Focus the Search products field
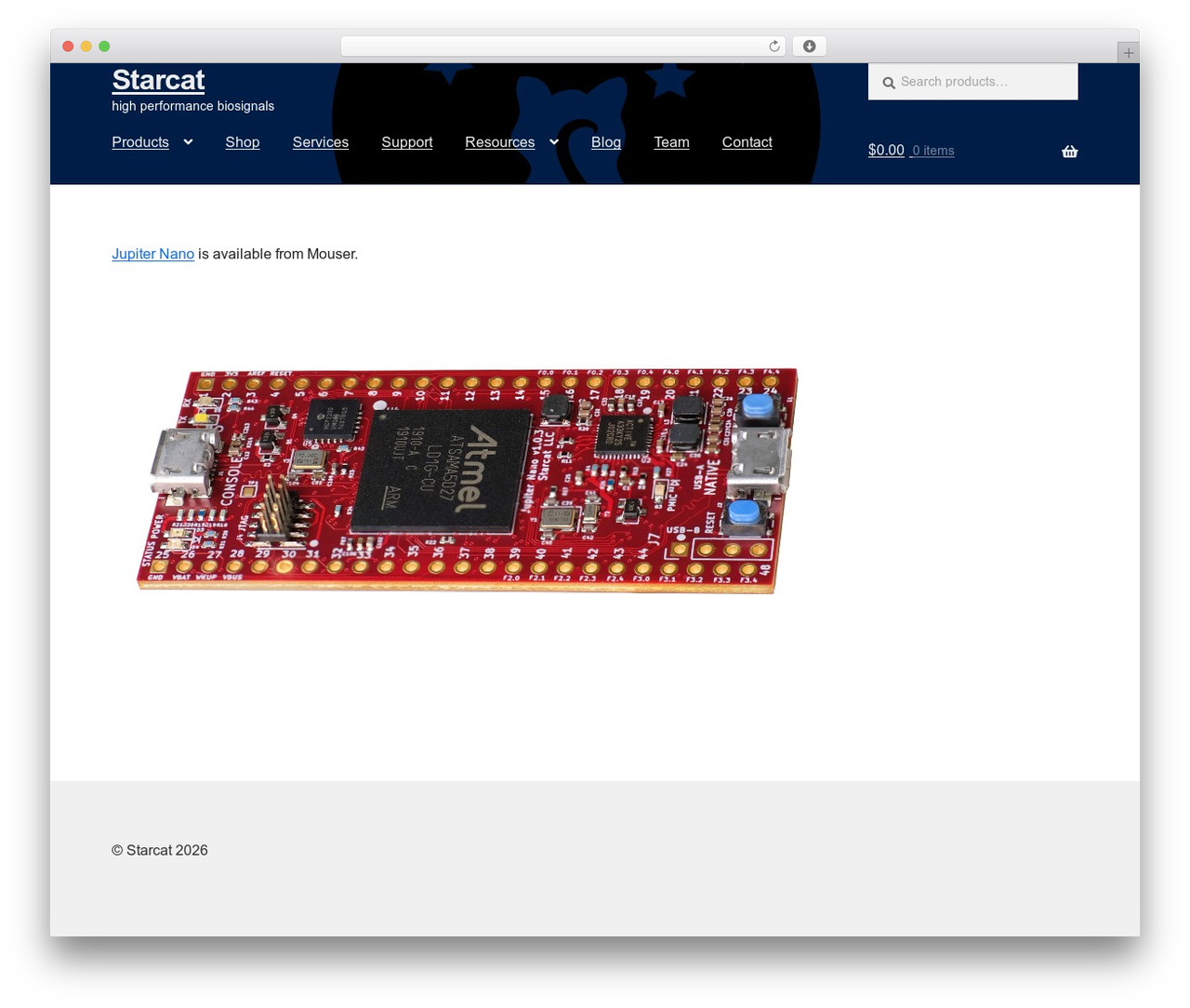The width and height of the screenshot is (1190, 1008). (973, 82)
